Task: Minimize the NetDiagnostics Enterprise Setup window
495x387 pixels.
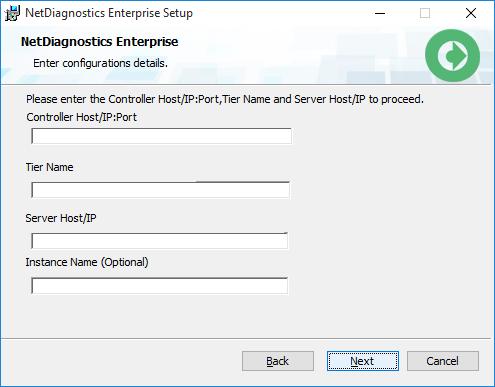Action: 380,13
